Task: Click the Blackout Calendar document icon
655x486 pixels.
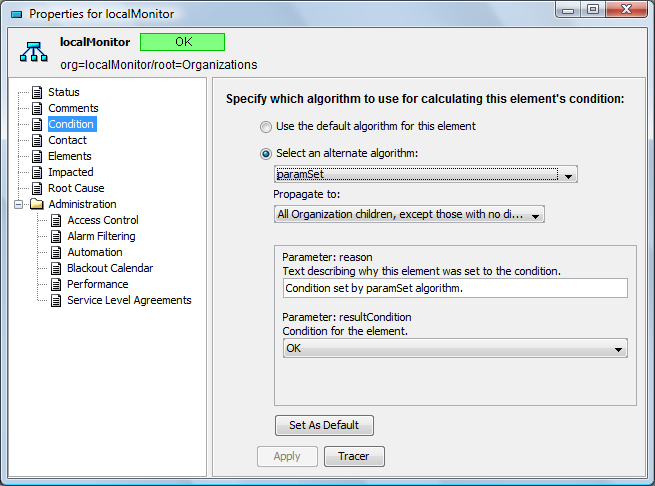Action: (56, 268)
